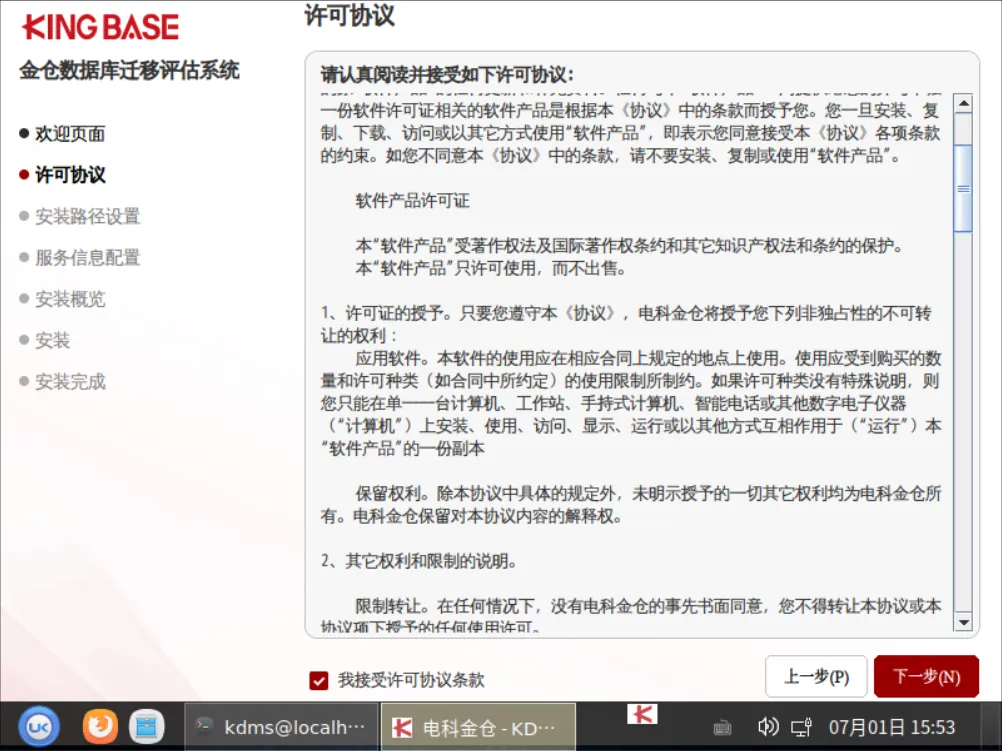
Task: Switch to the 电科金仓 KD installer task
Action: click(478, 727)
